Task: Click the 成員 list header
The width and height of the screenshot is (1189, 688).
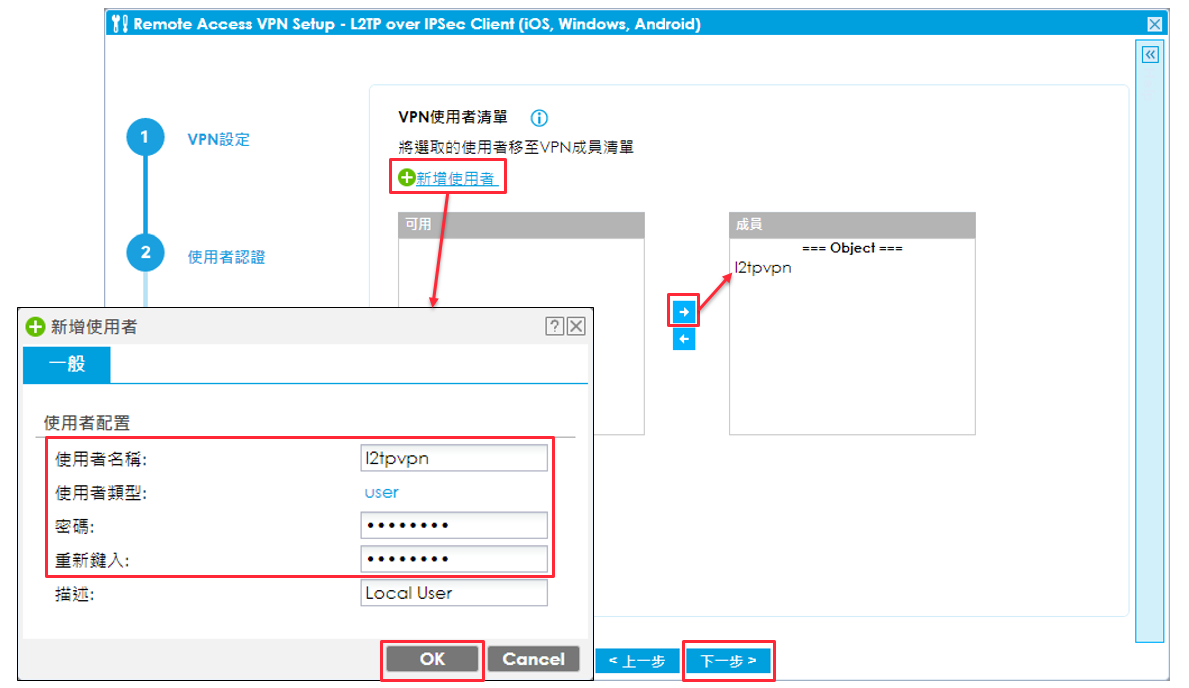Action: coord(852,225)
